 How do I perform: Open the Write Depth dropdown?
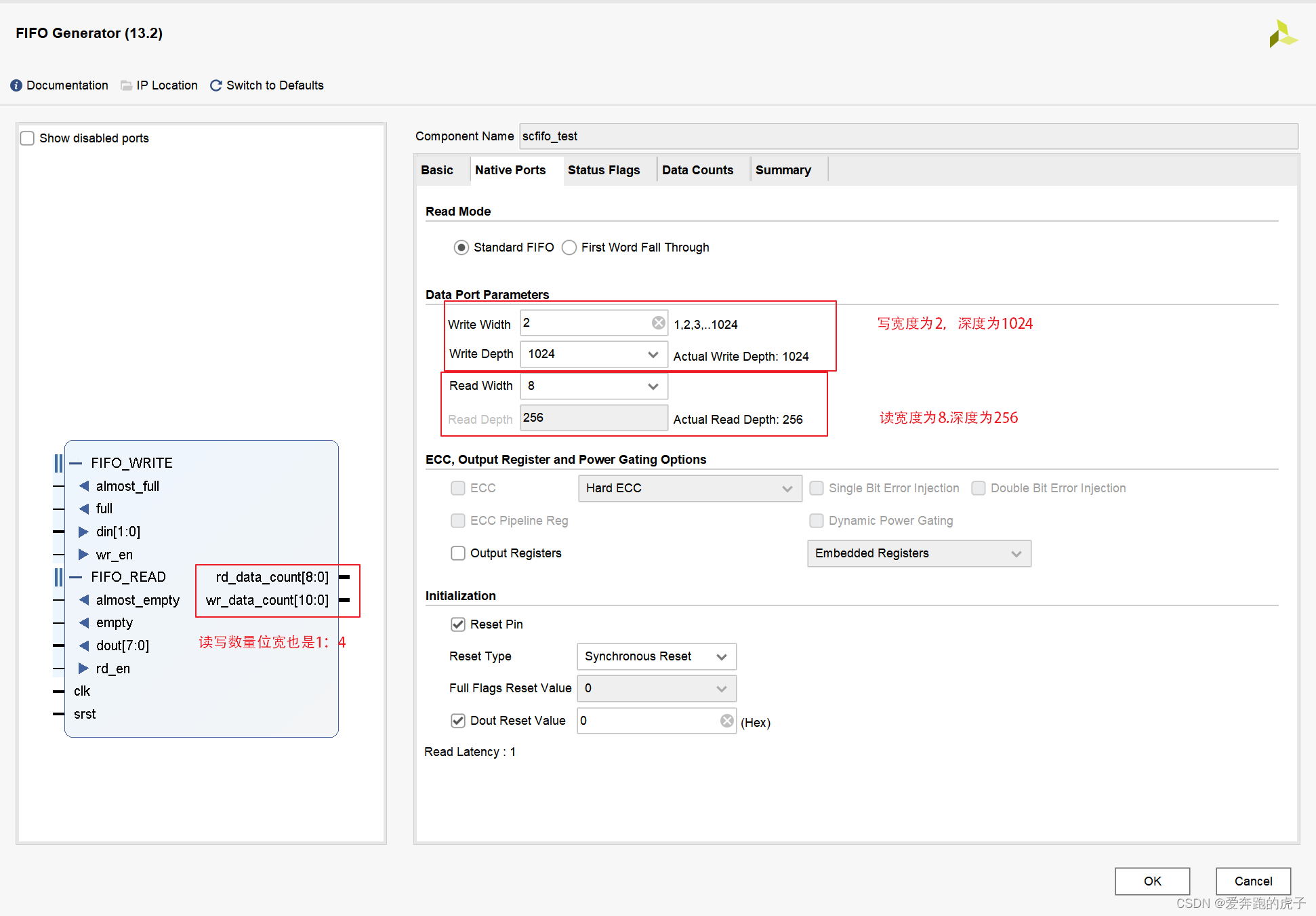click(x=653, y=355)
